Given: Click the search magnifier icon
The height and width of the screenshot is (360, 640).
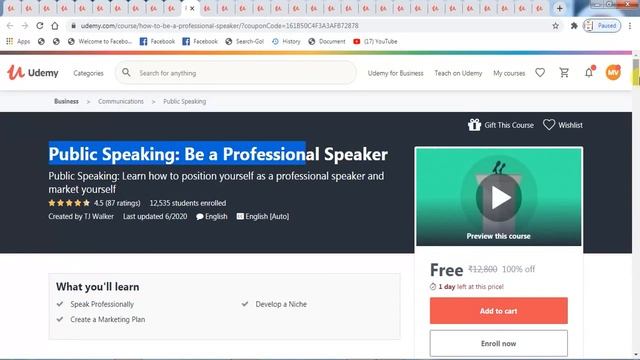Looking at the screenshot, I should (x=126, y=73).
